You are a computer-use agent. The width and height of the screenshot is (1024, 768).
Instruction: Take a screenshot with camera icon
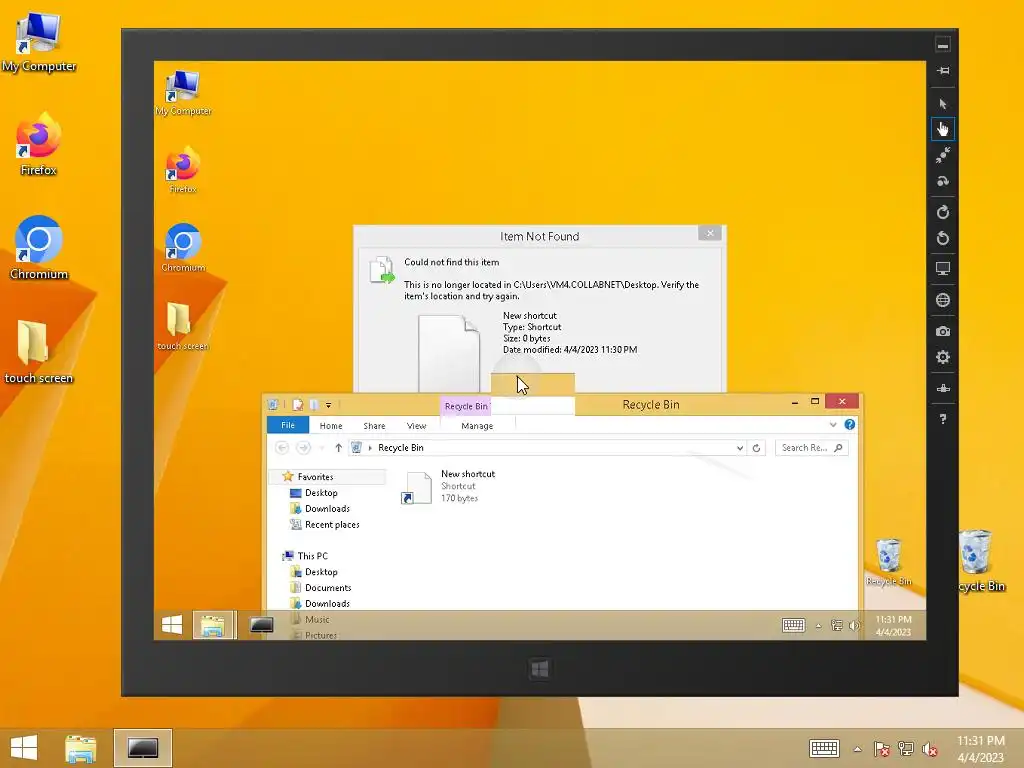point(942,331)
